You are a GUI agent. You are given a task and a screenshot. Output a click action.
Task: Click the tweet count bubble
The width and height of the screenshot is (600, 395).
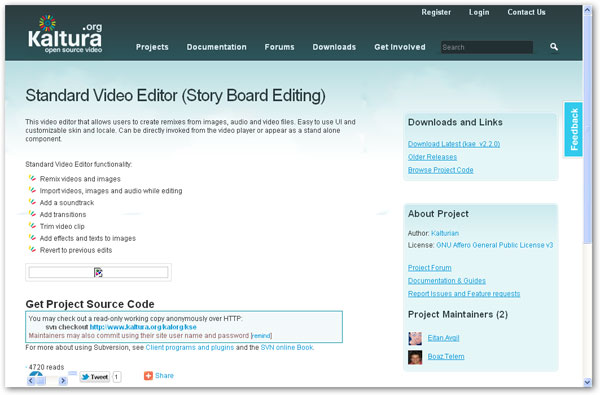pyautogui.click(x=117, y=377)
